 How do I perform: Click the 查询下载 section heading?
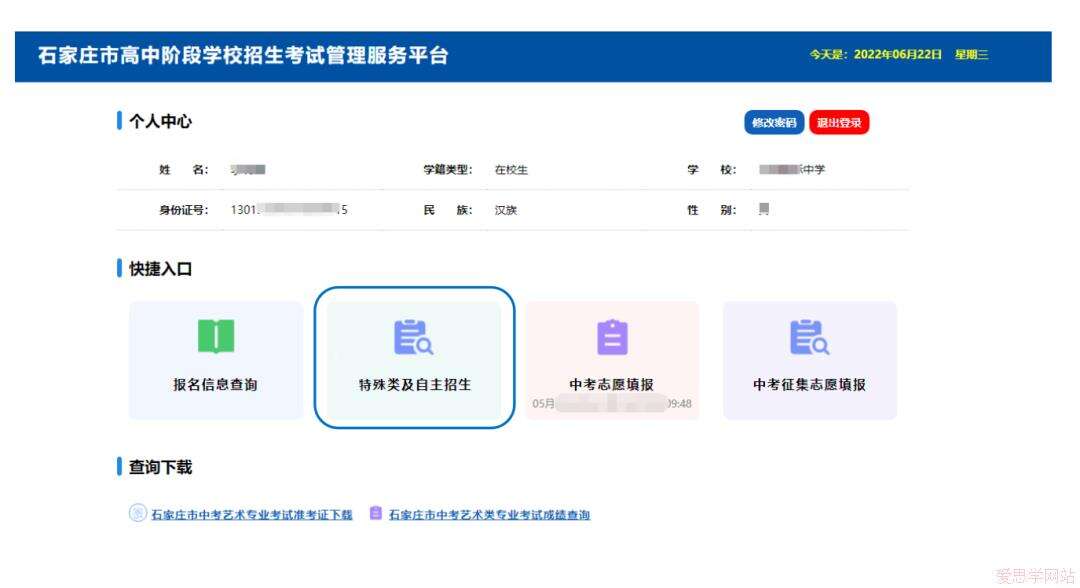point(160,467)
